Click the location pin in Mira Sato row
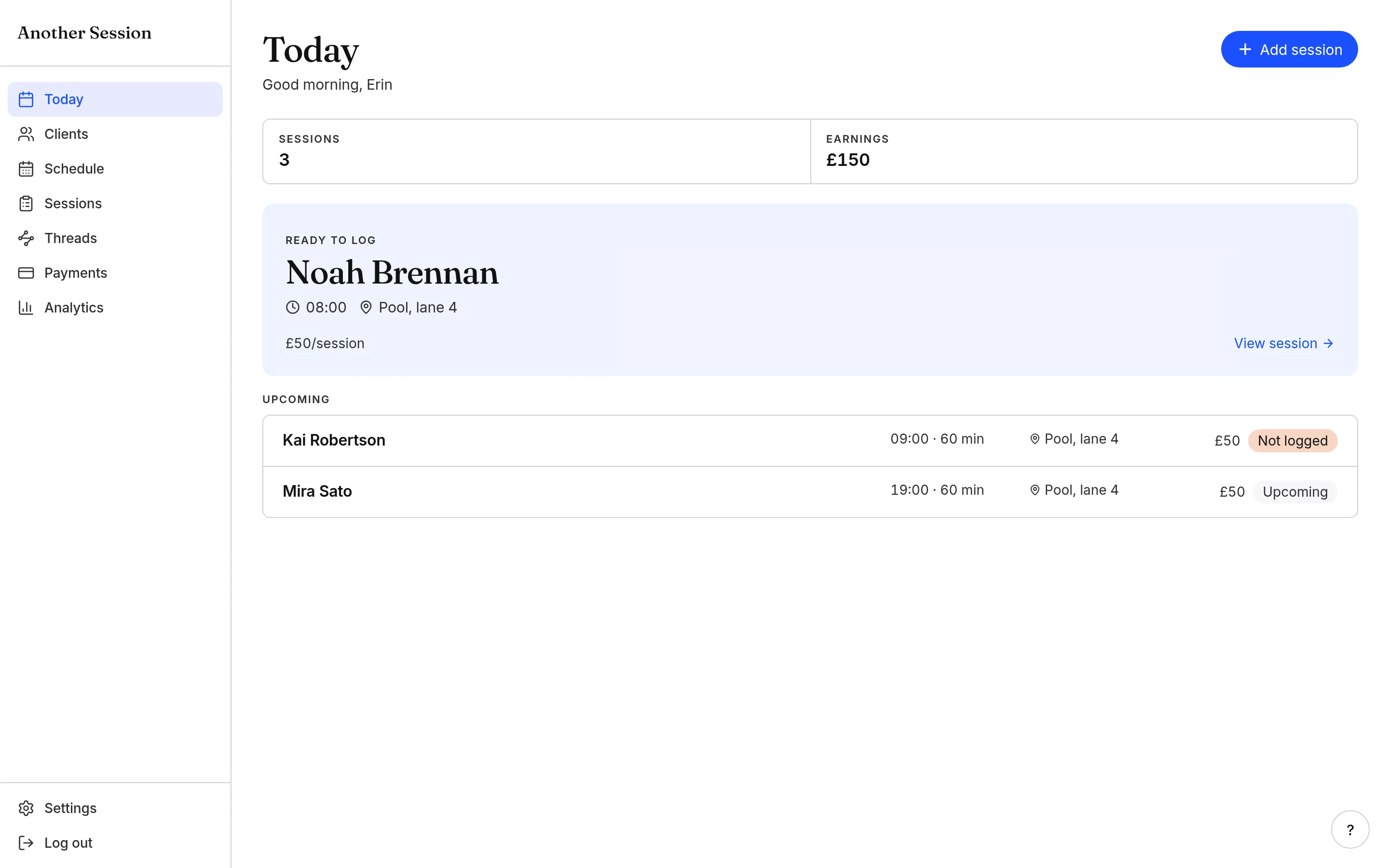Image resolution: width=1389 pixels, height=868 pixels. click(x=1035, y=490)
